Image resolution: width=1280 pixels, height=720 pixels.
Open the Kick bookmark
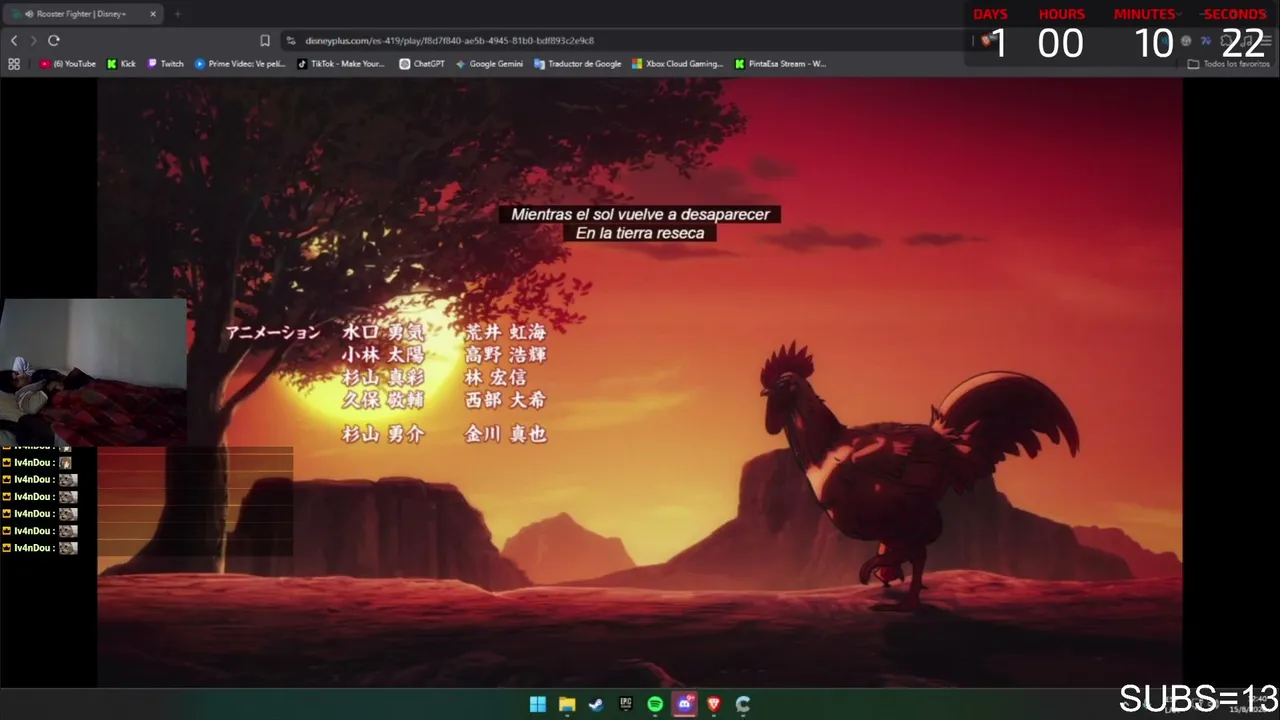(121, 64)
